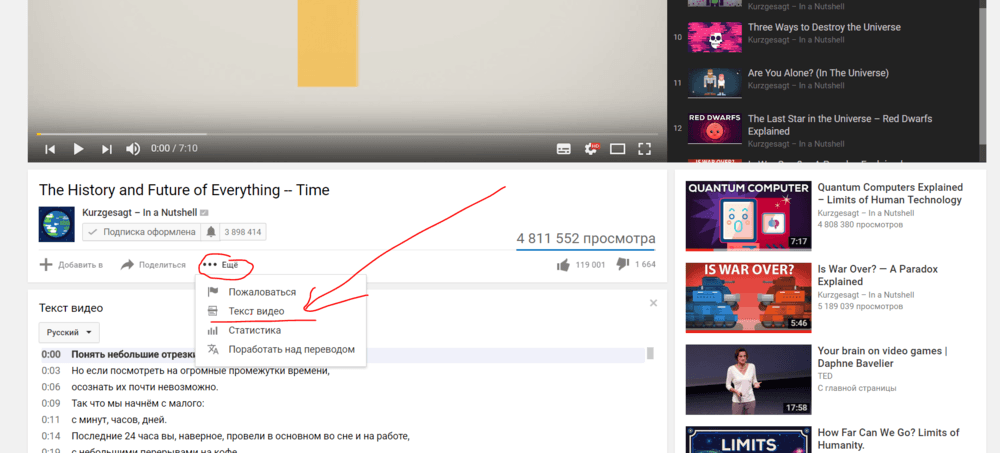This screenshot has width=1000, height=453.
Task: Click Добавить в button
Action: tap(71, 265)
